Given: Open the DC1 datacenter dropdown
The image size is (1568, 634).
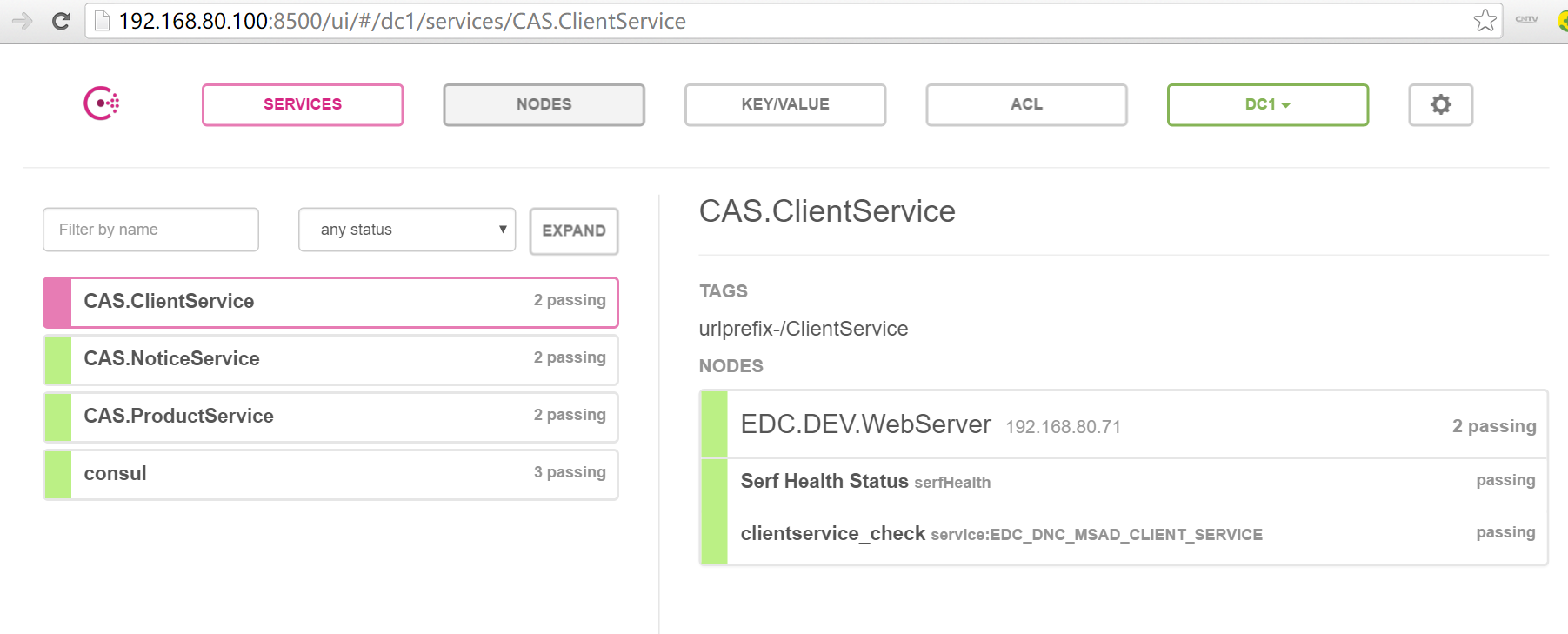Looking at the screenshot, I should coord(1267,104).
